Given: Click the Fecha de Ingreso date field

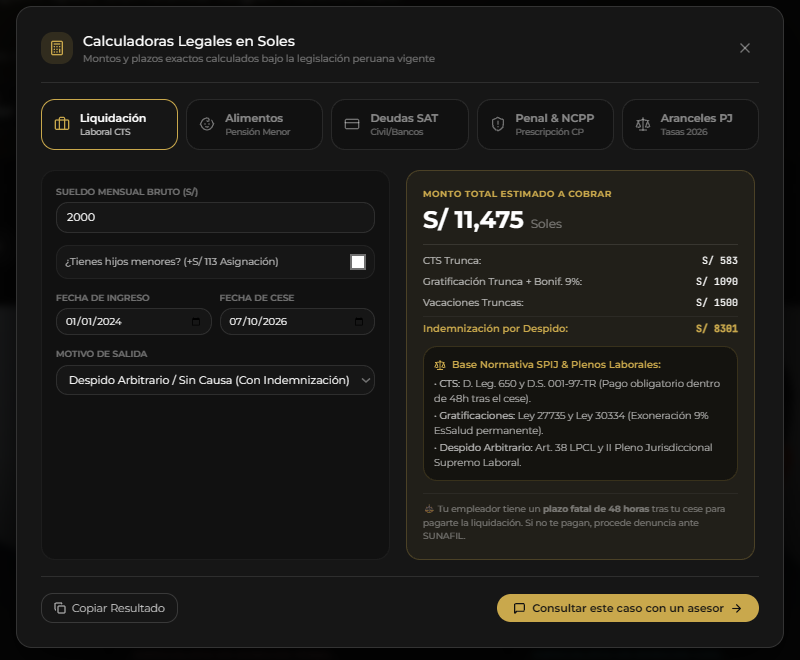Looking at the screenshot, I should (134, 321).
